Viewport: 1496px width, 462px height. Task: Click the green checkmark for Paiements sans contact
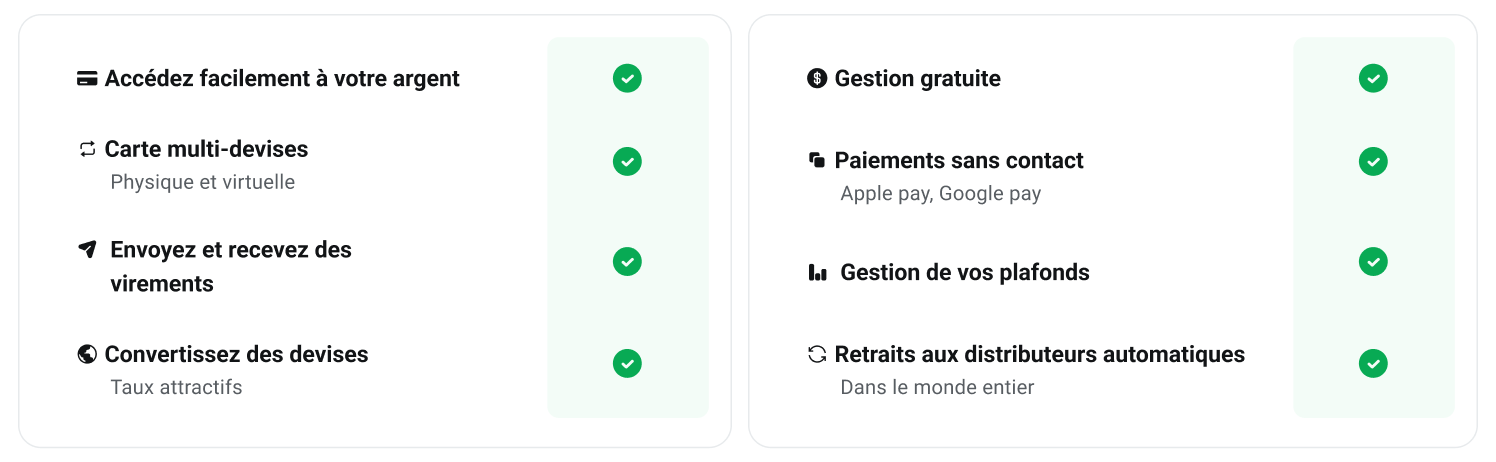[1373, 161]
